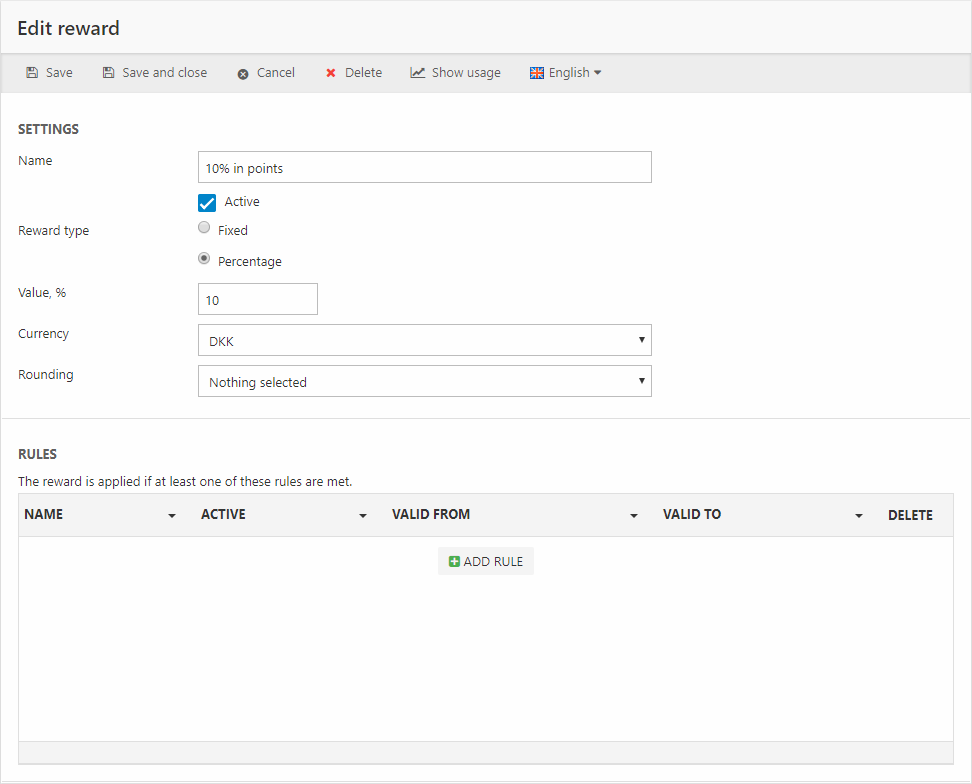Click in the Name text field
Screen dimensions: 972x784
pyautogui.click(x=424, y=167)
